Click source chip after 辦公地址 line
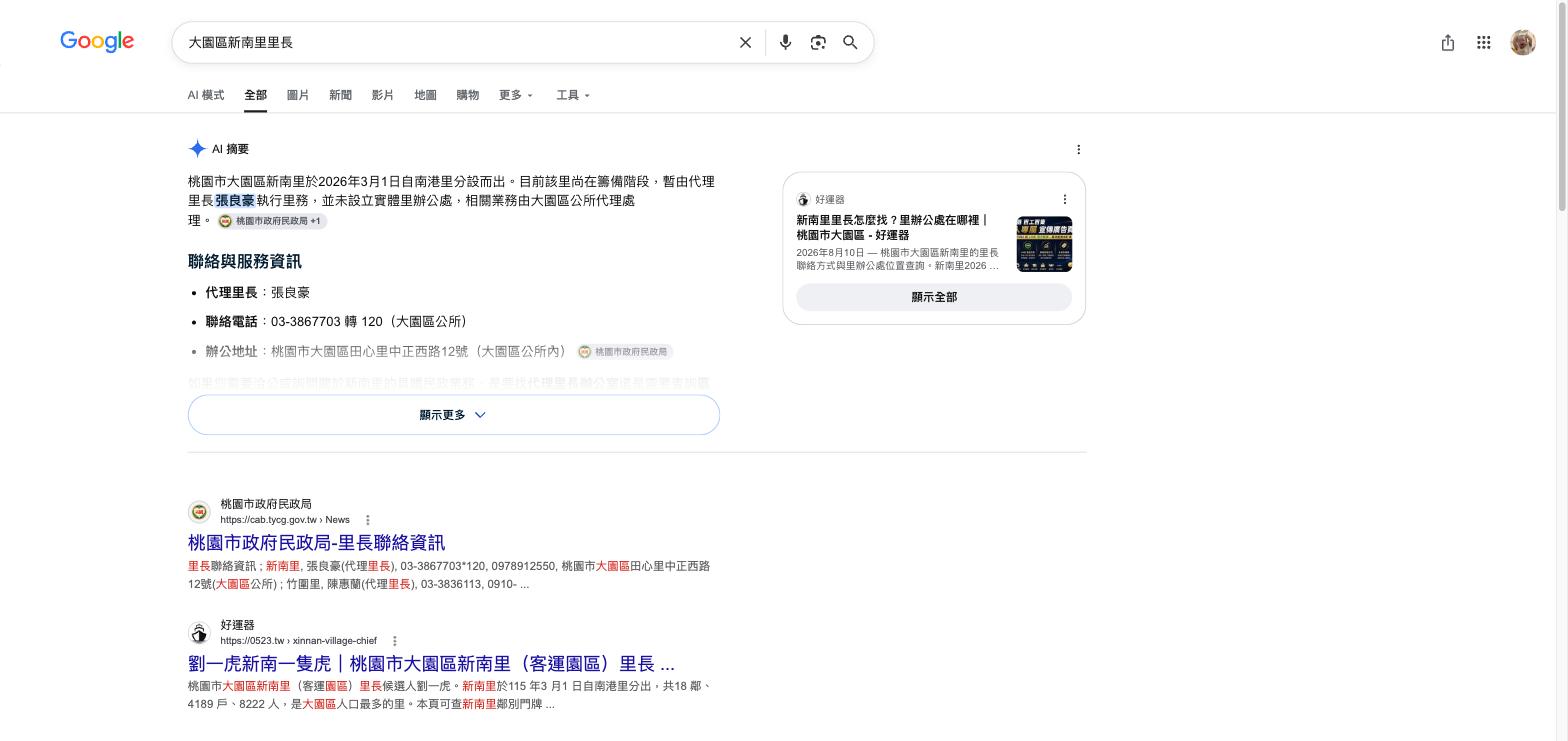The height and width of the screenshot is (741, 1568). 625,351
